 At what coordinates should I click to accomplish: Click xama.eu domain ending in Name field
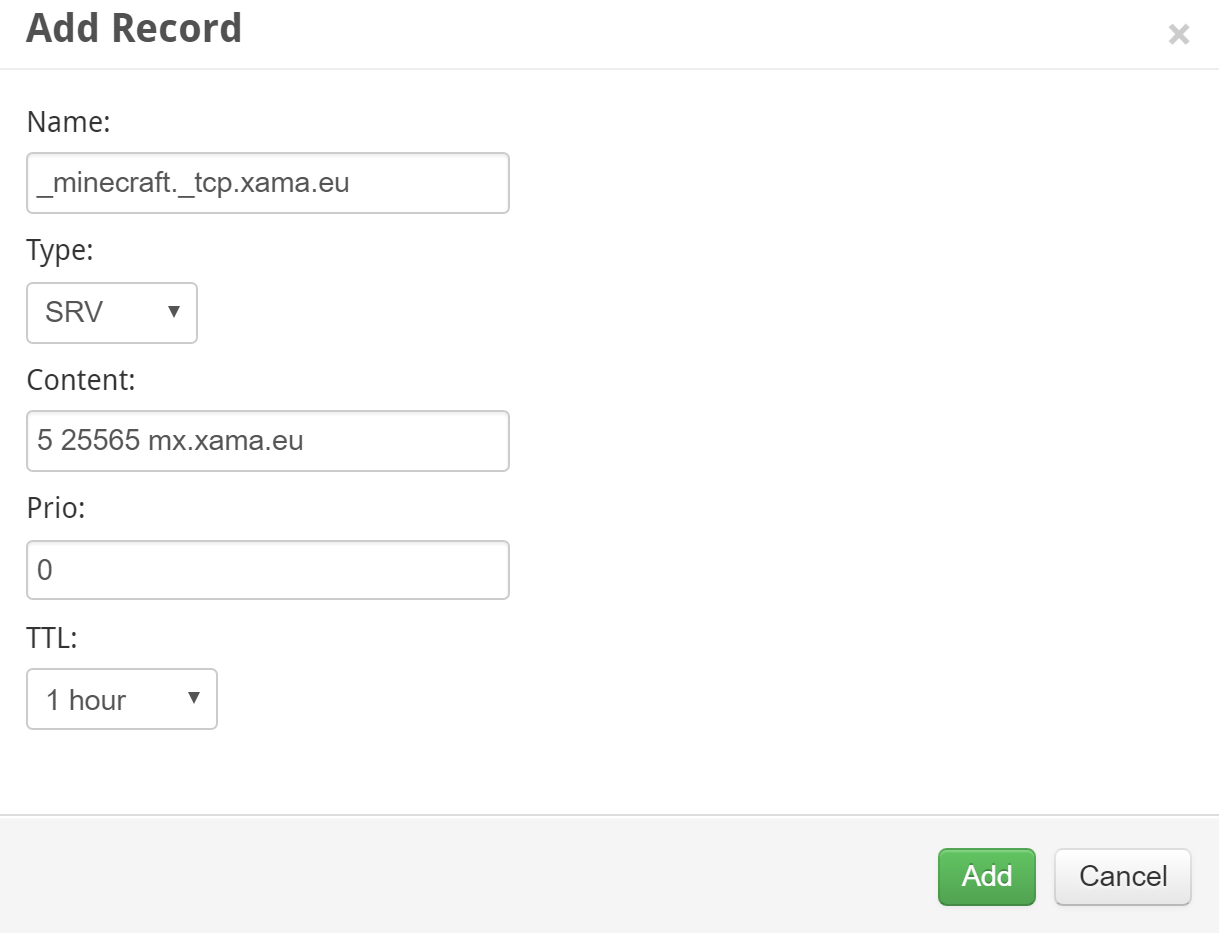[306, 183]
